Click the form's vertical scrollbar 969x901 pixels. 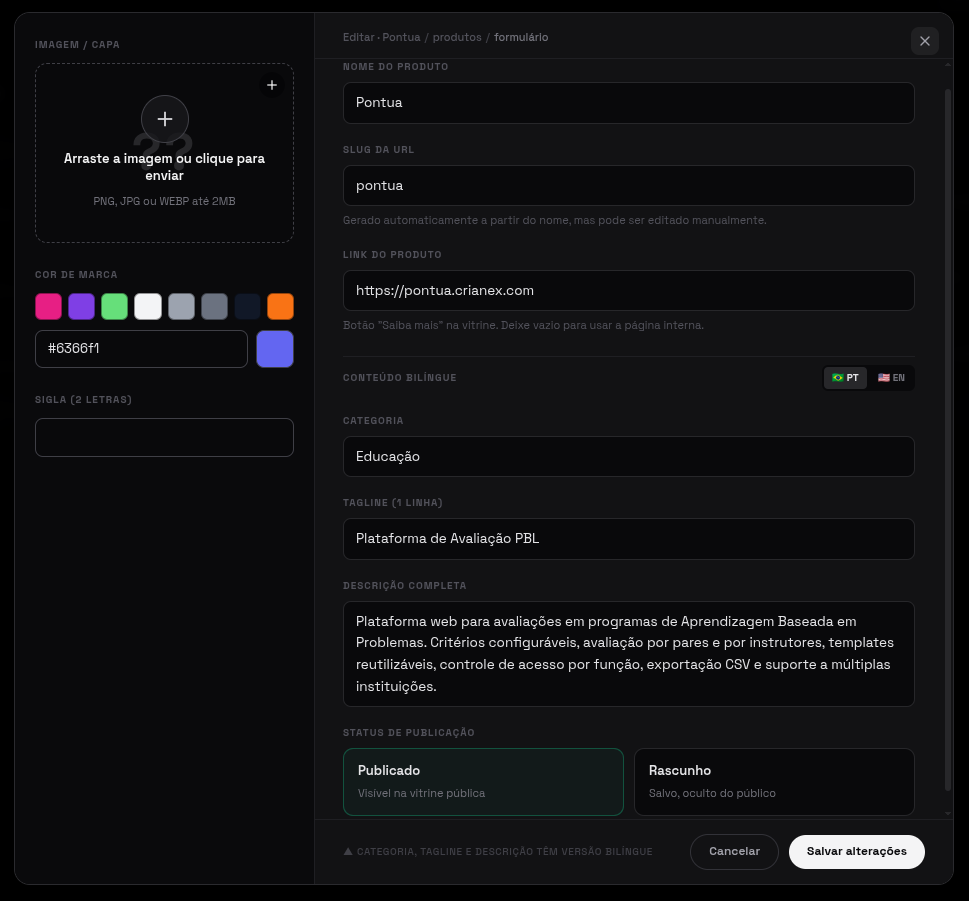pos(948,439)
